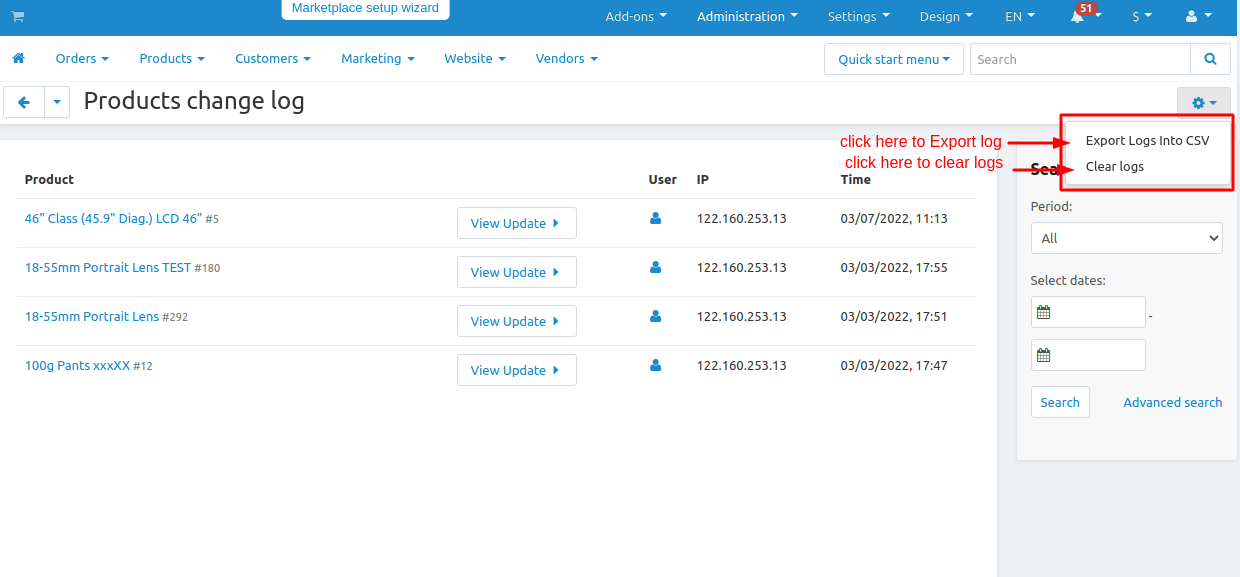Viewport: 1240px width, 577px height.
Task: Open the Website menu
Action: coord(475,59)
